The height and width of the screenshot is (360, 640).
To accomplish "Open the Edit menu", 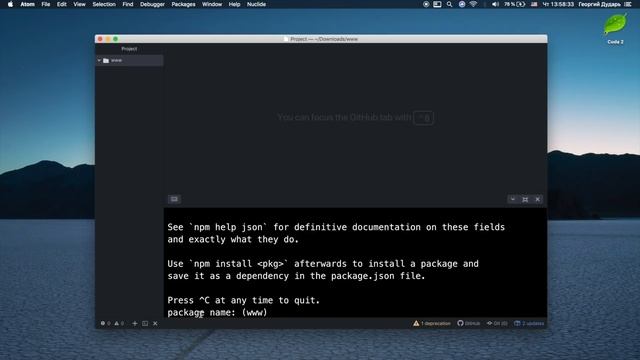I will tap(62, 4).
